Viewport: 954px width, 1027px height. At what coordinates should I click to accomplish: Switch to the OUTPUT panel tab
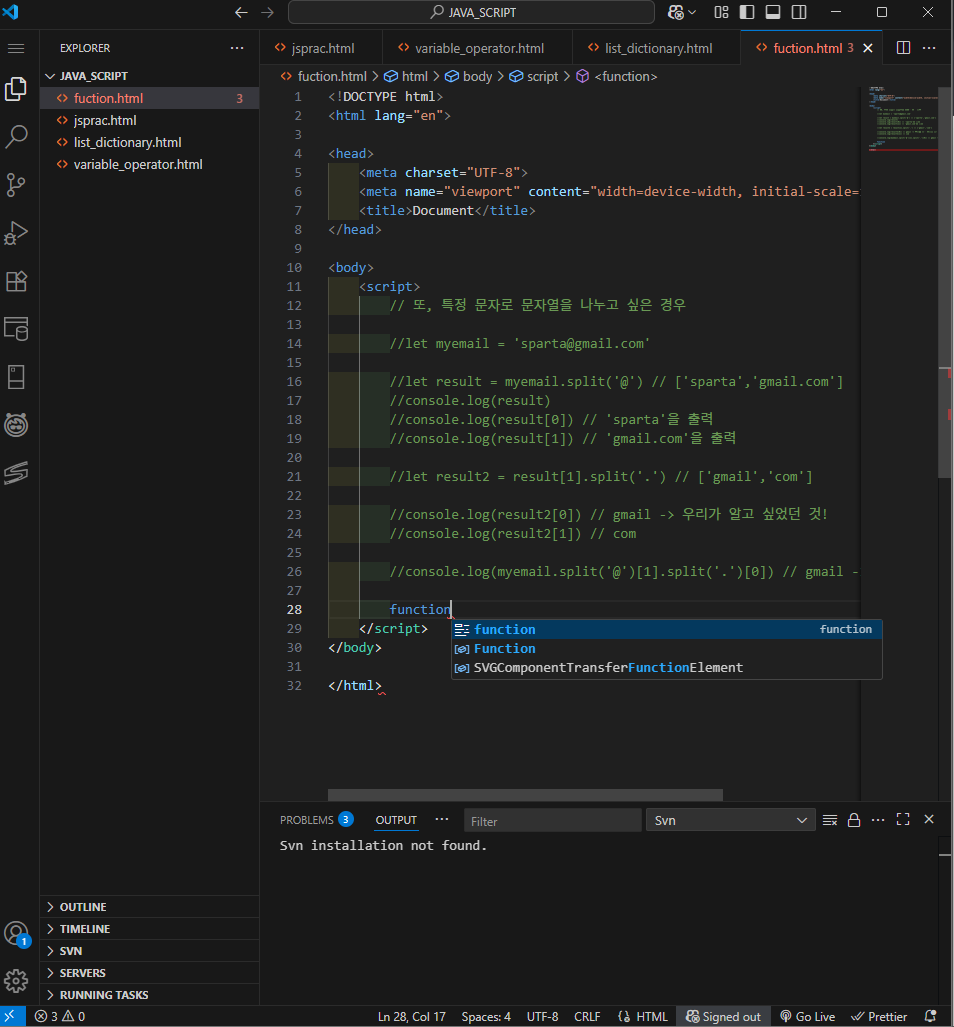coord(396,820)
